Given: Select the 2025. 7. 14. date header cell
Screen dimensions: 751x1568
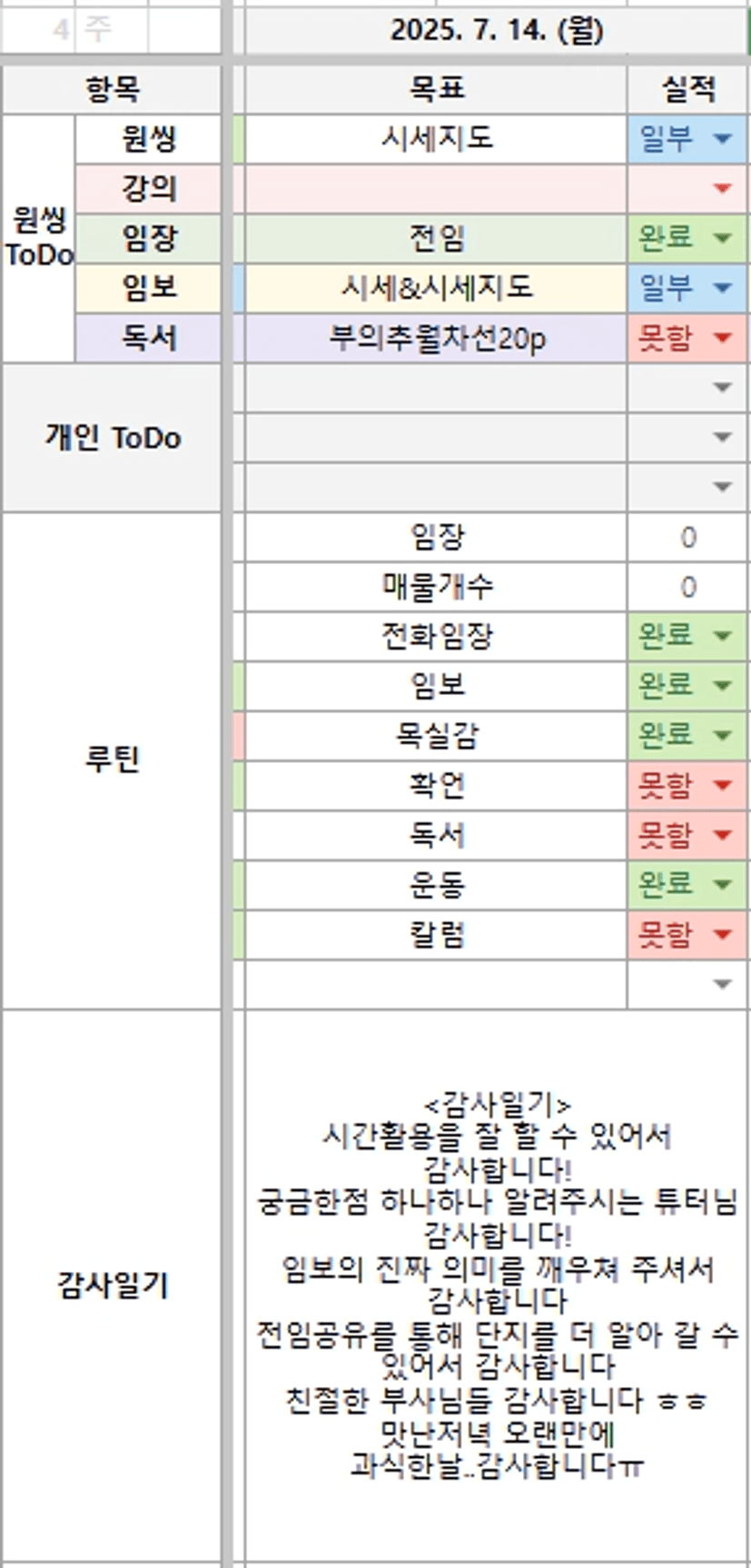Looking at the screenshot, I should click(x=496, y=31).
